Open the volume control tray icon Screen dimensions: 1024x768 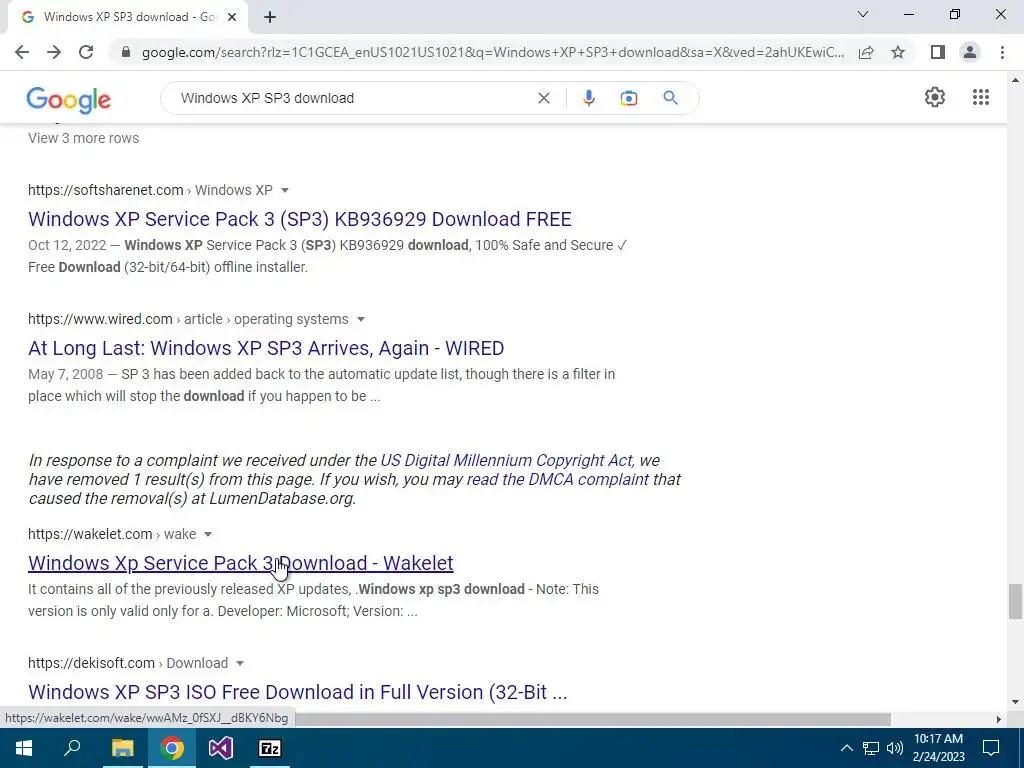point(895,748)
